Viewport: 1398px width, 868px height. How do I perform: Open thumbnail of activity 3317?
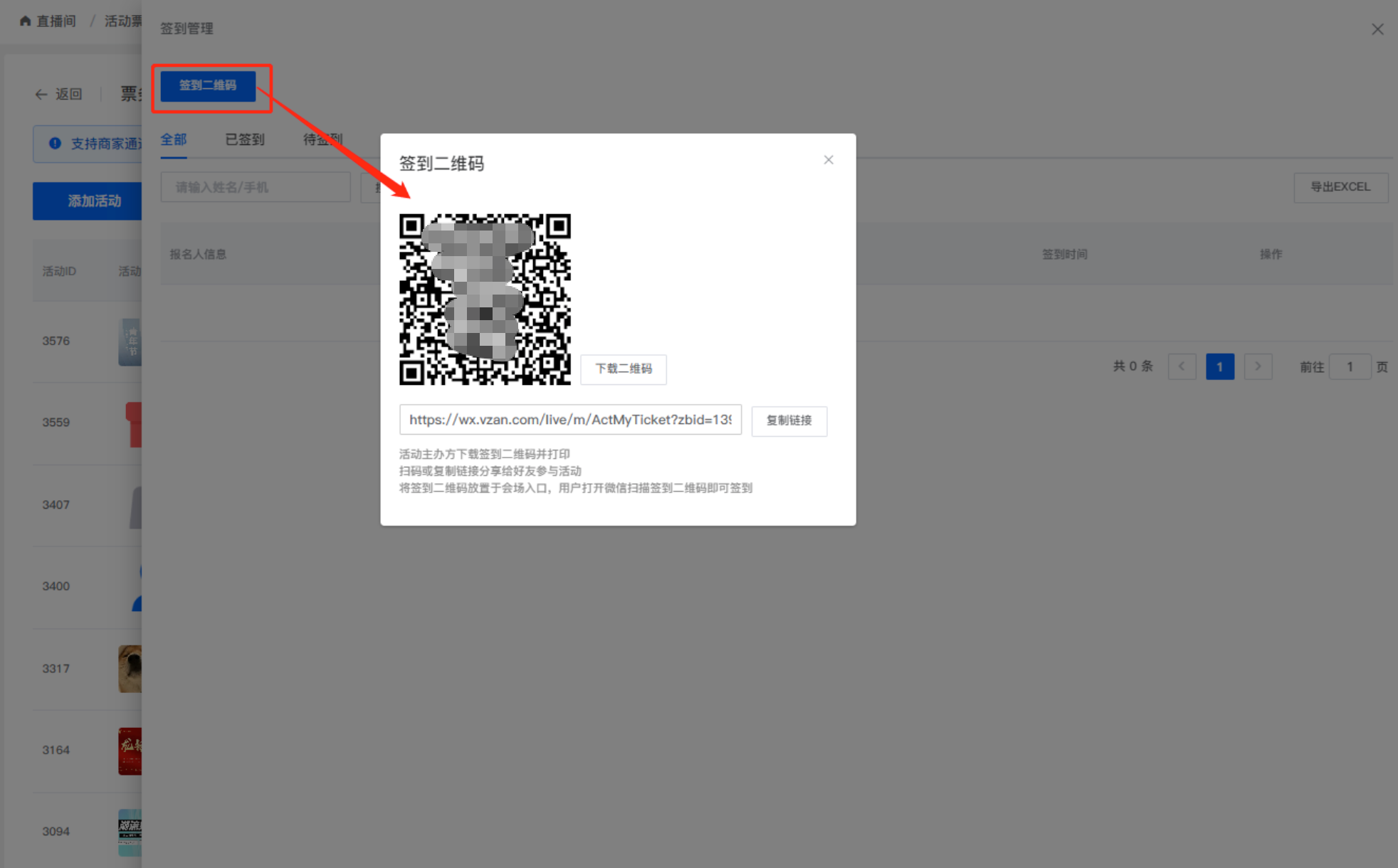tap(130, 668)
